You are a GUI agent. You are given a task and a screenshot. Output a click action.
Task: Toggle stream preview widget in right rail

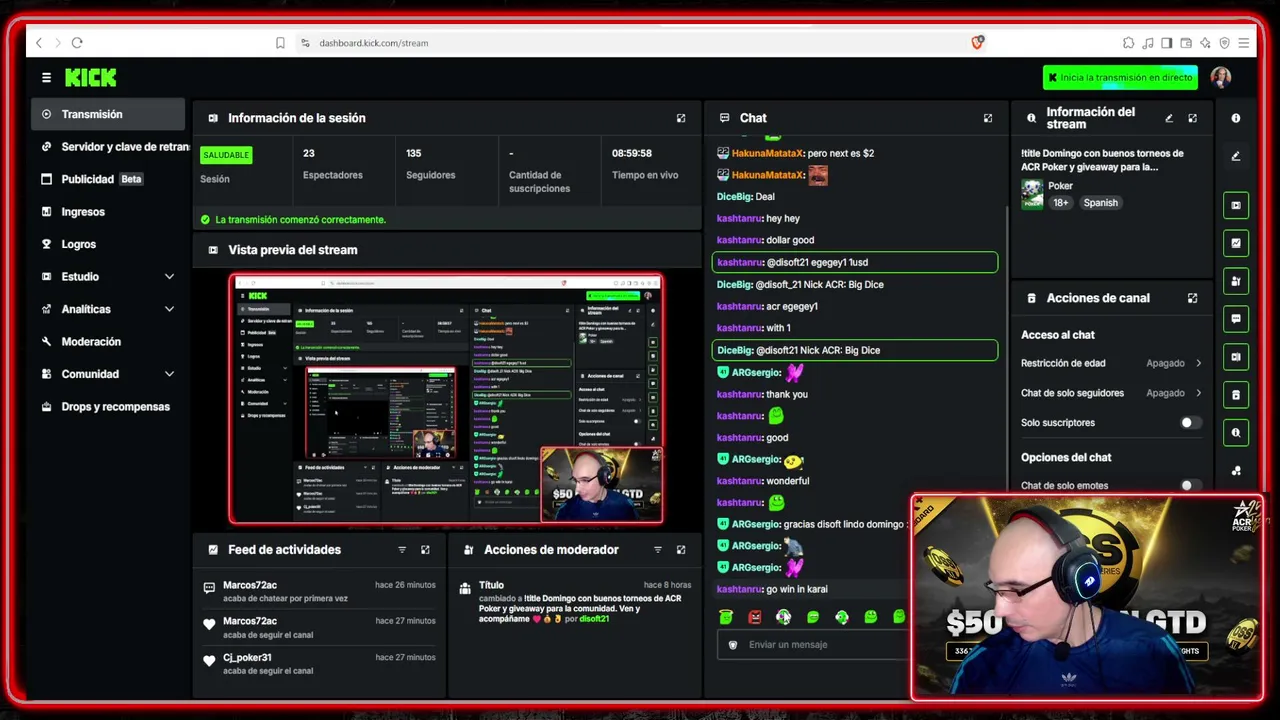tap(1236, 205)
